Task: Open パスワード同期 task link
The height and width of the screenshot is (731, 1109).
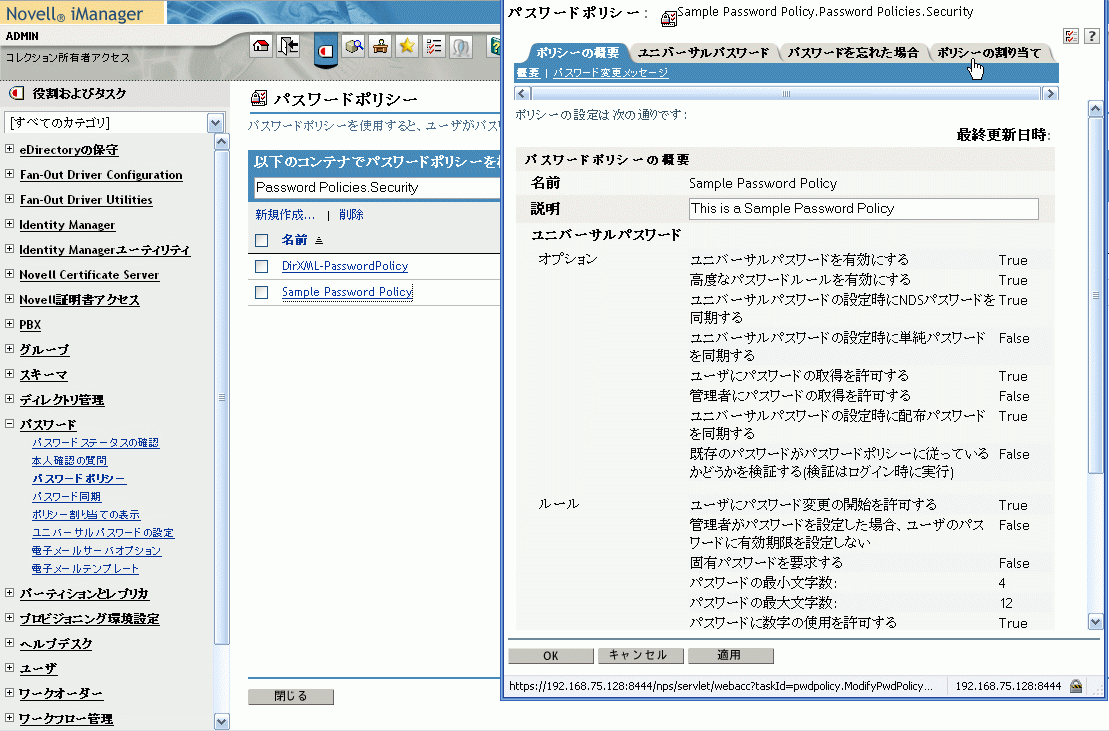Action: click(x=66, y=496)
